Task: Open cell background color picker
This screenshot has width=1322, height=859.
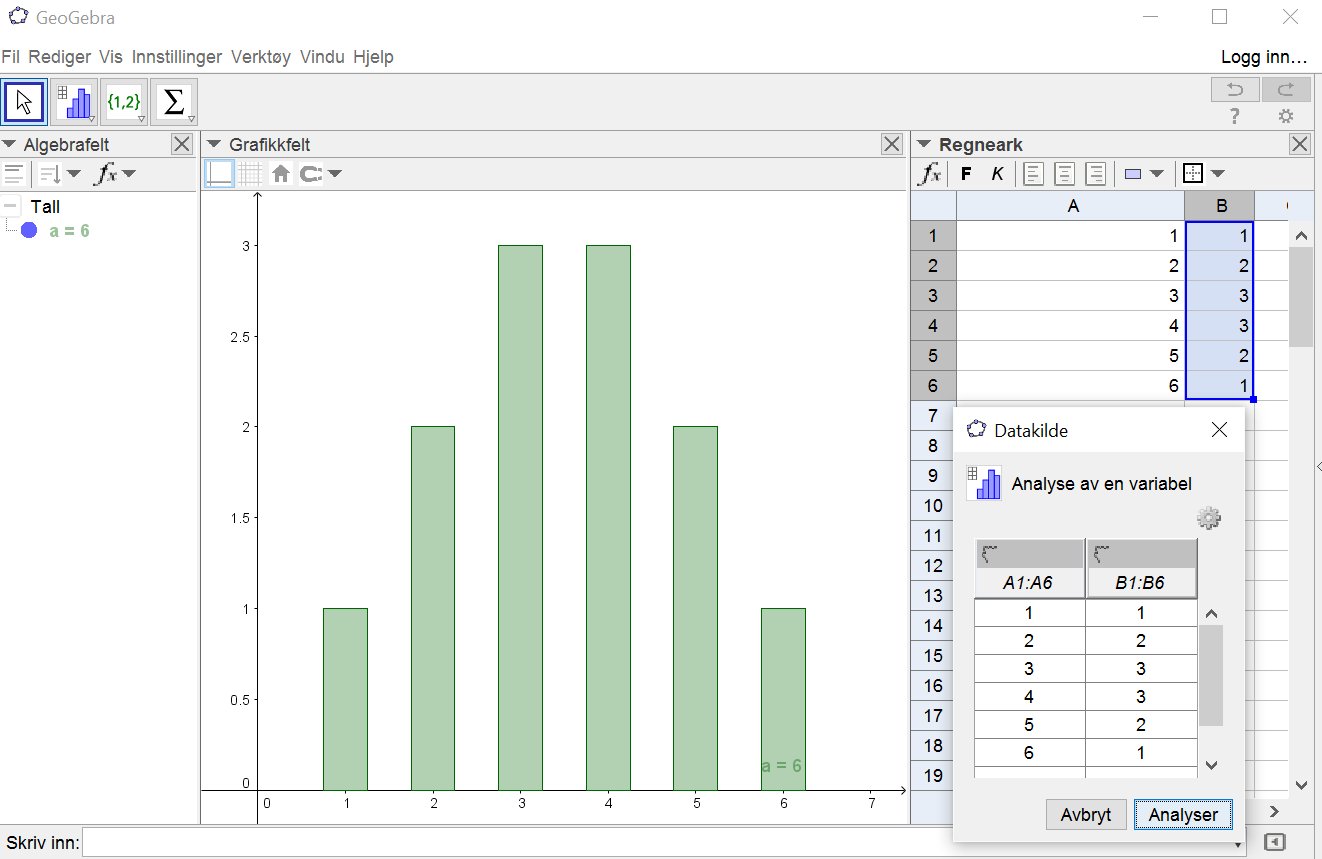Action: 1144,174
